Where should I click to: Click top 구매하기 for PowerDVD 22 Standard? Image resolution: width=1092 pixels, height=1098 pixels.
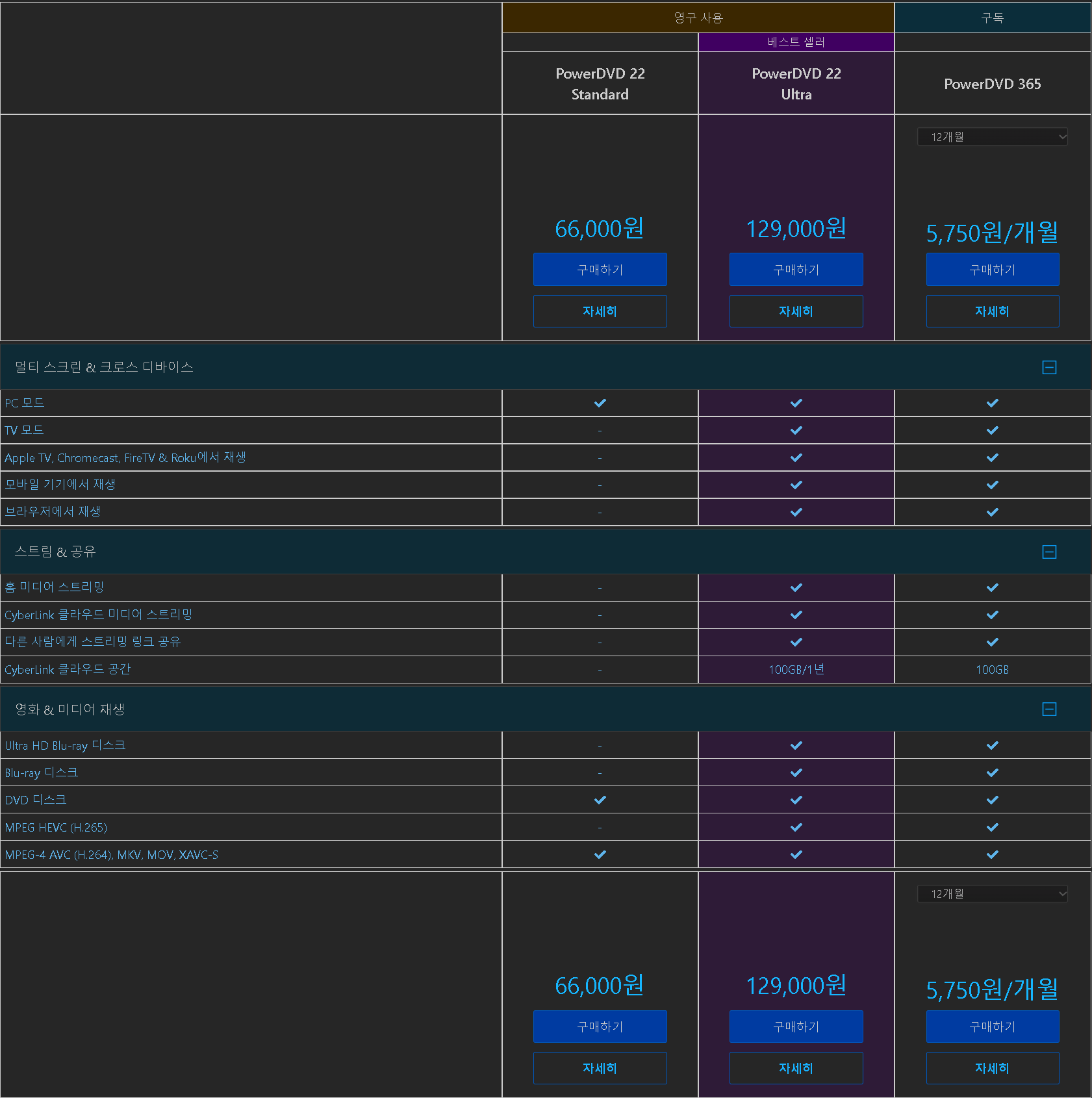[600, 269]
